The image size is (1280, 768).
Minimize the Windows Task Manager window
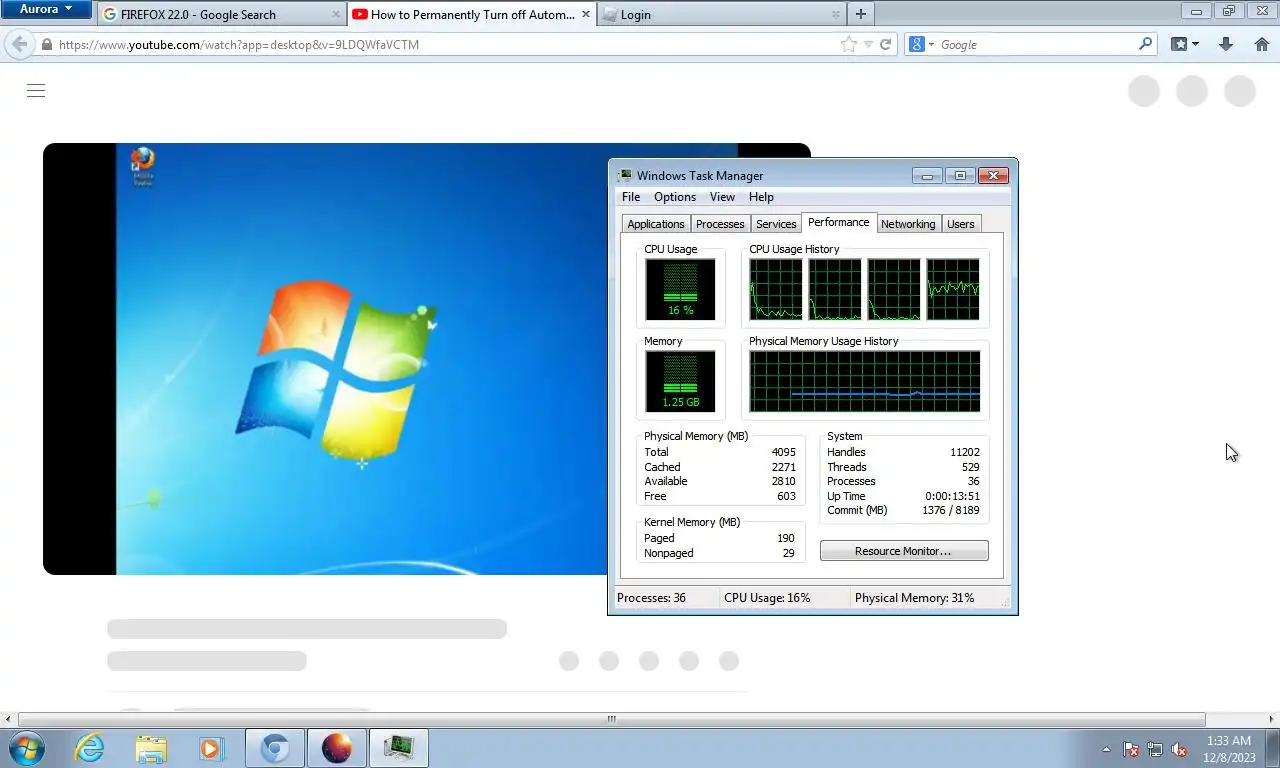(x=927, y=176)
